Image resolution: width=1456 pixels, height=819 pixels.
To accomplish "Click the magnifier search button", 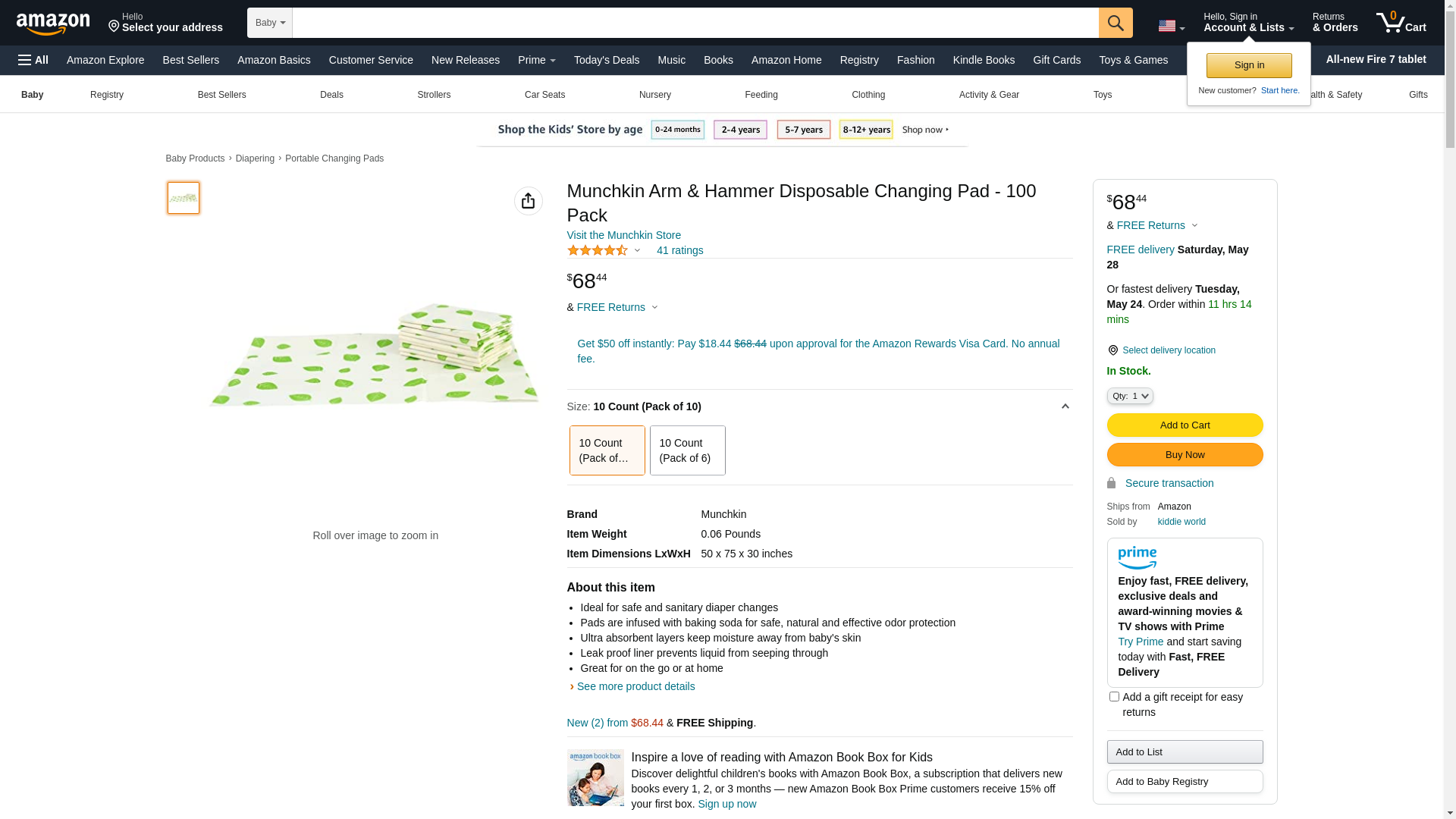I will [x=1115, y=23].
